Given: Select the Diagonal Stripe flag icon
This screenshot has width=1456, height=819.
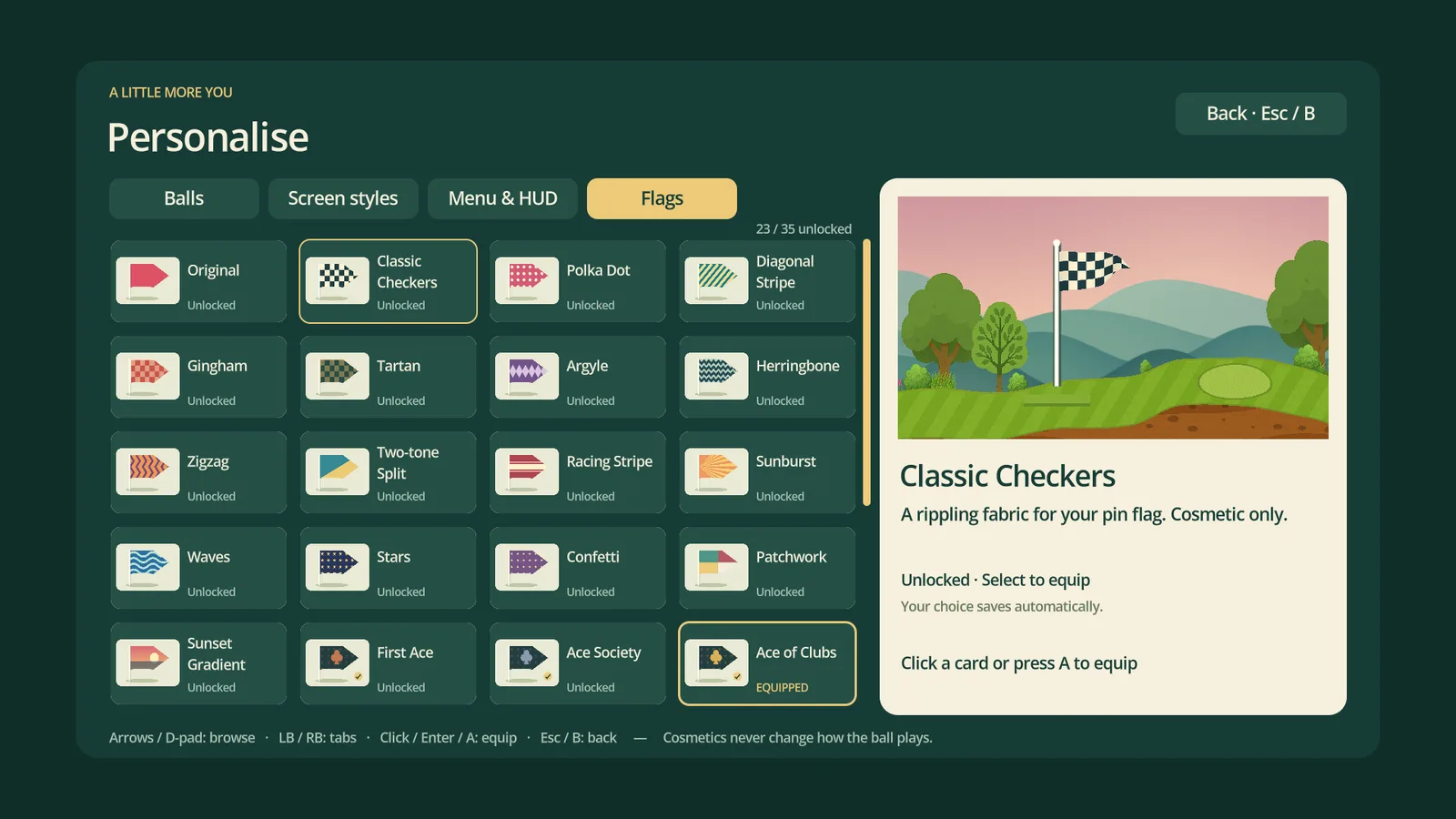Looking at the screenshot, I should pos(716,280).
